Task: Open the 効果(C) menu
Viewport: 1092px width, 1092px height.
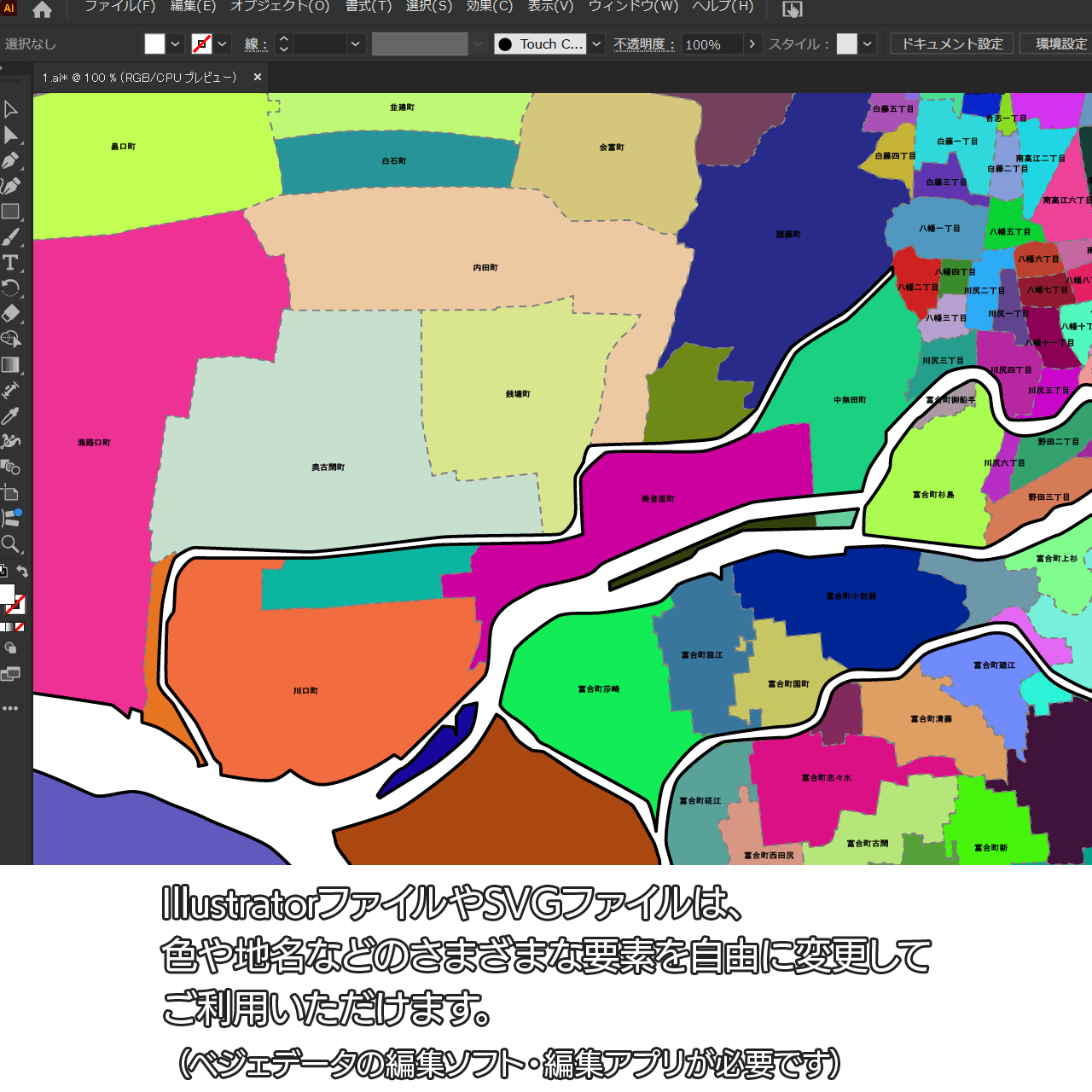Action: pyautogui.click(x=490, y=7)
